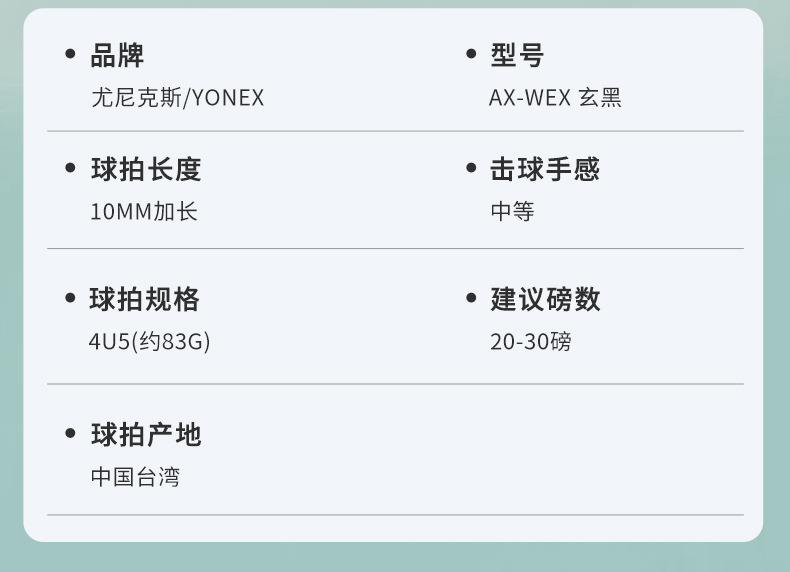Click the bullet beside 建议磅数
790x572 pixels.
tap(470, 298)
